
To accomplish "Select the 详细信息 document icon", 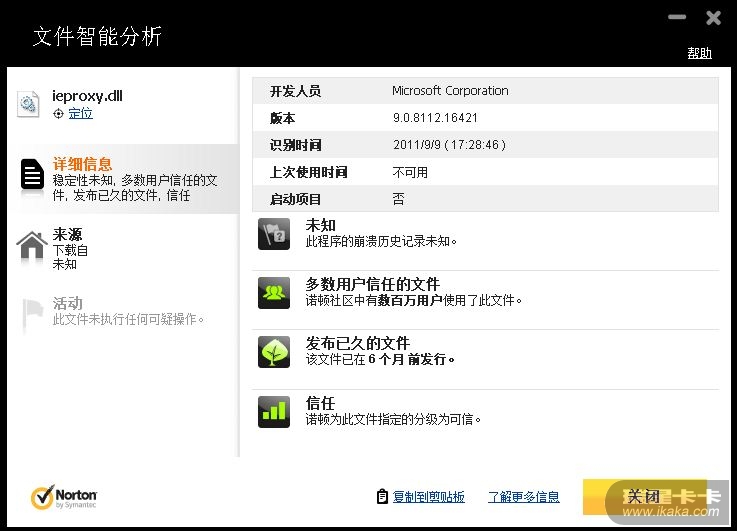I will tap(32, 174).
